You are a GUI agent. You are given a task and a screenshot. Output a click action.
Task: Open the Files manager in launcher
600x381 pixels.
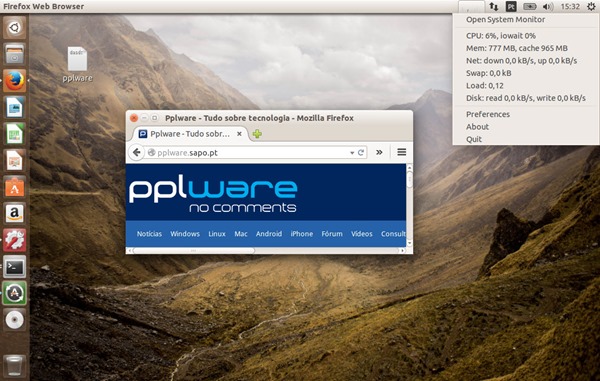click(15, 54)
